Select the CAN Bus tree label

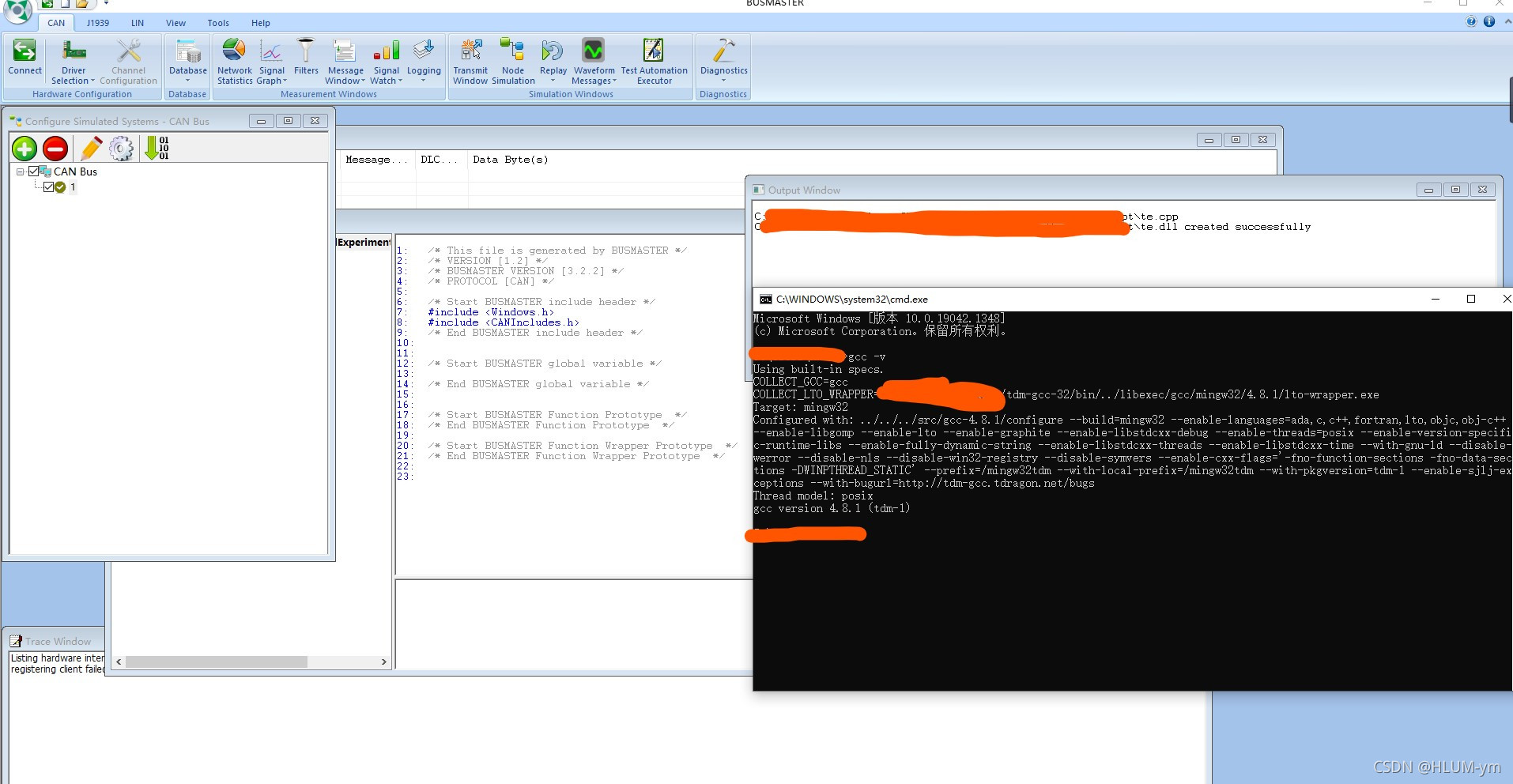[x=75, y=171]
